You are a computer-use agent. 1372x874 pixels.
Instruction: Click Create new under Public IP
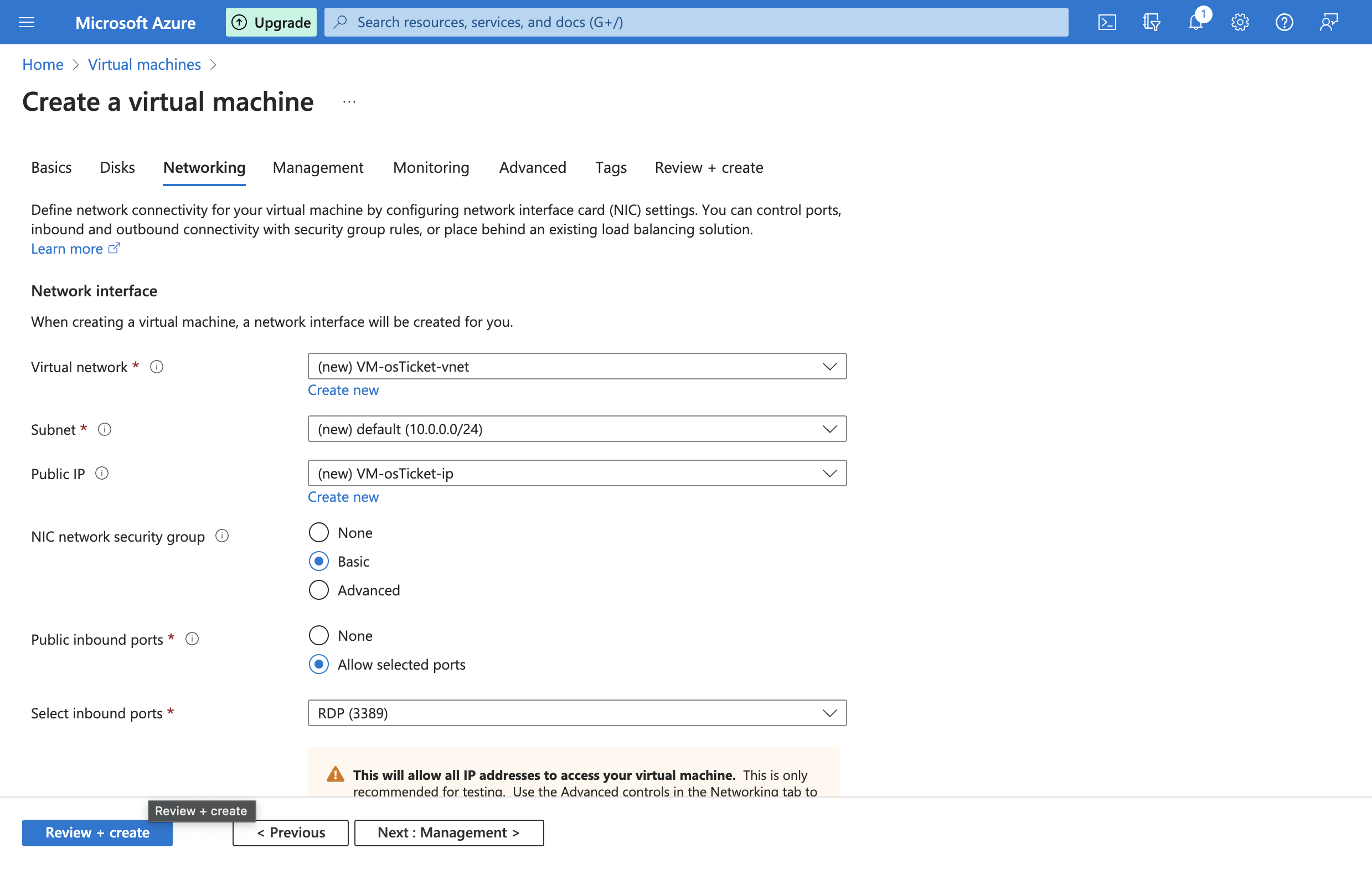point(343,497)
